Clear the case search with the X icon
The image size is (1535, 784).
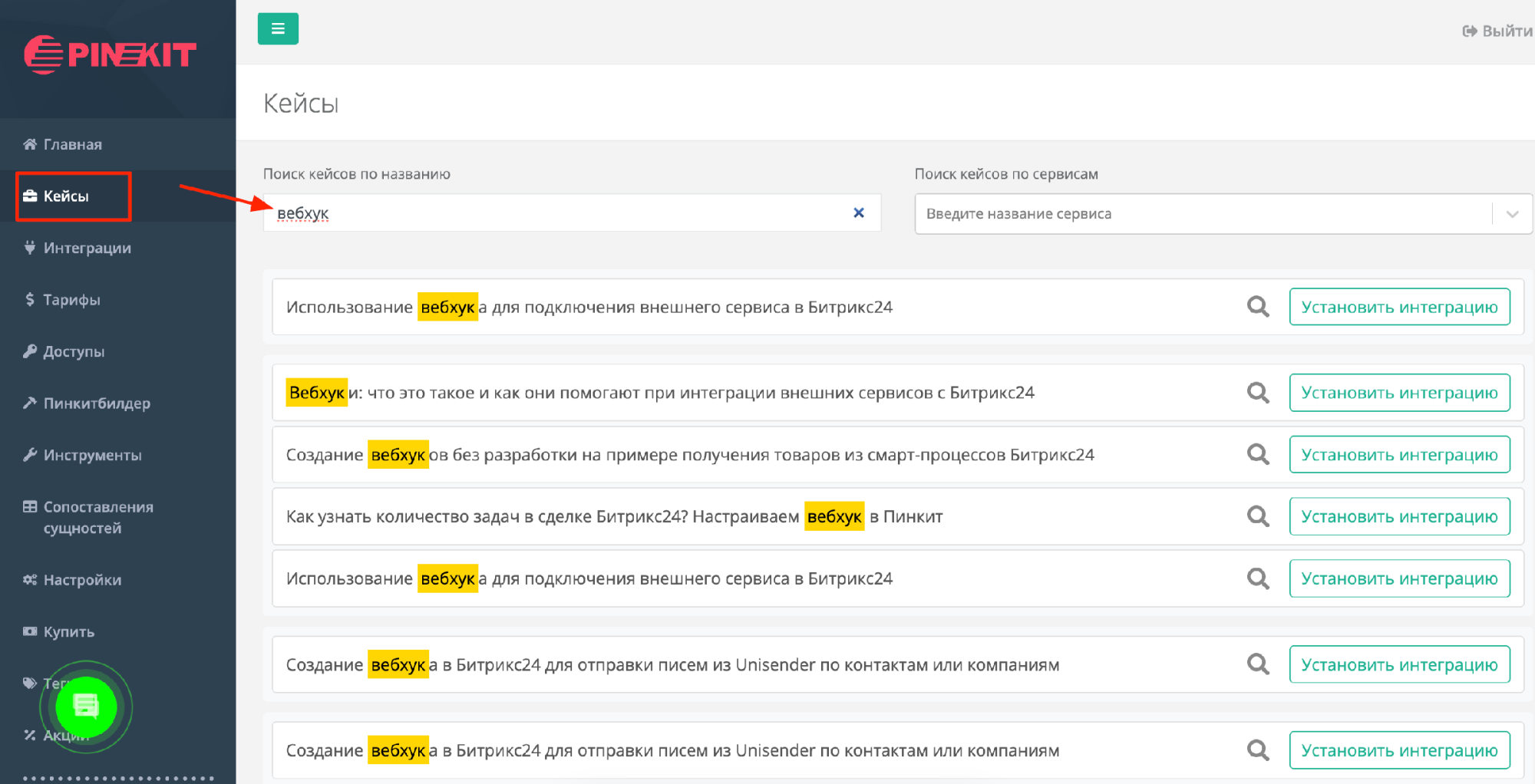859,213
